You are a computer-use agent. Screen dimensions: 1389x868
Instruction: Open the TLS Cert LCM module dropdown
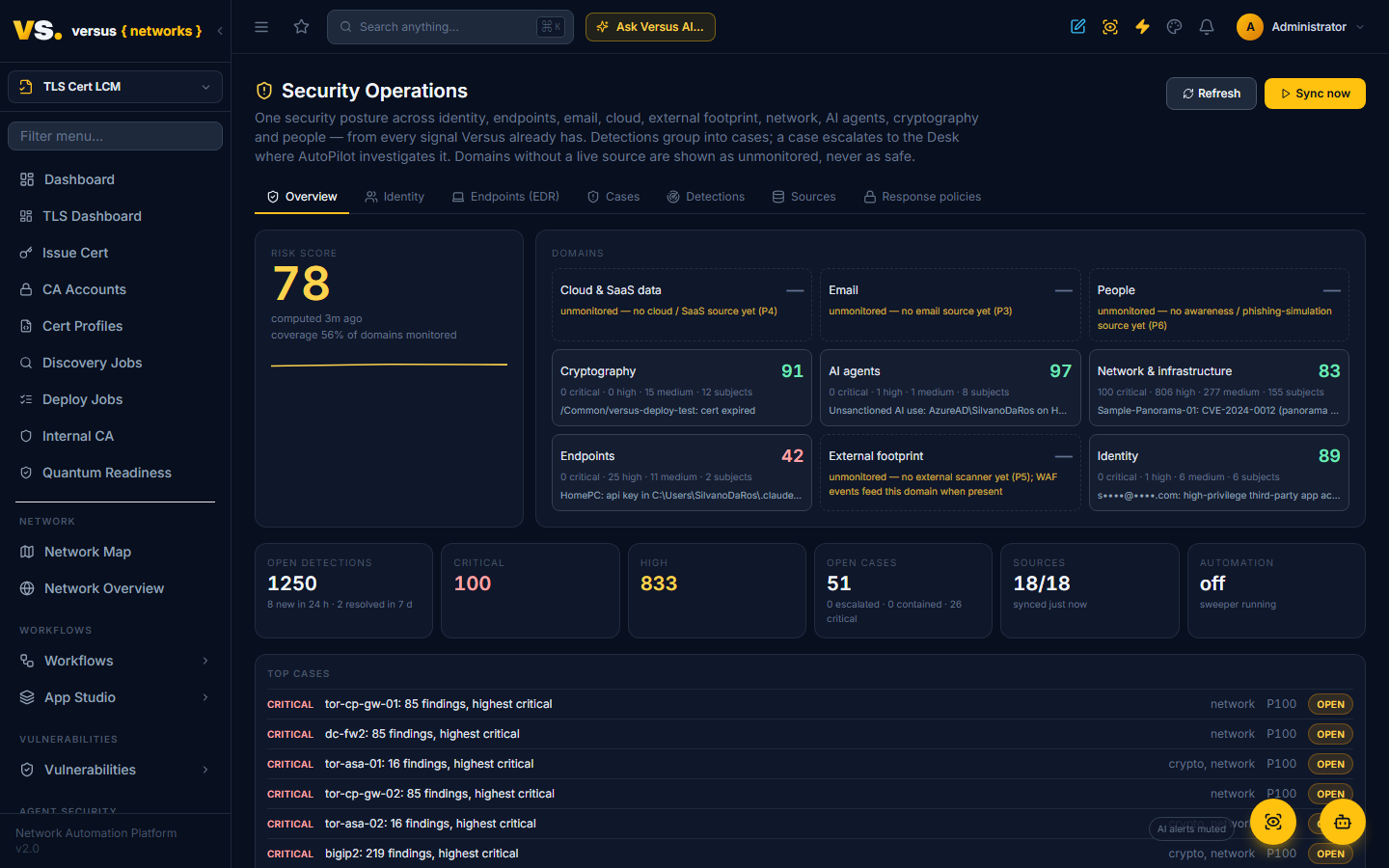(115, 87)
